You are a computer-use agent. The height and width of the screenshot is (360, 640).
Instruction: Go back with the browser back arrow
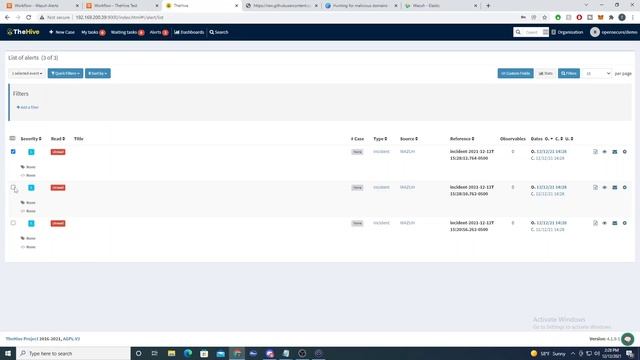(x=7, y=18)
